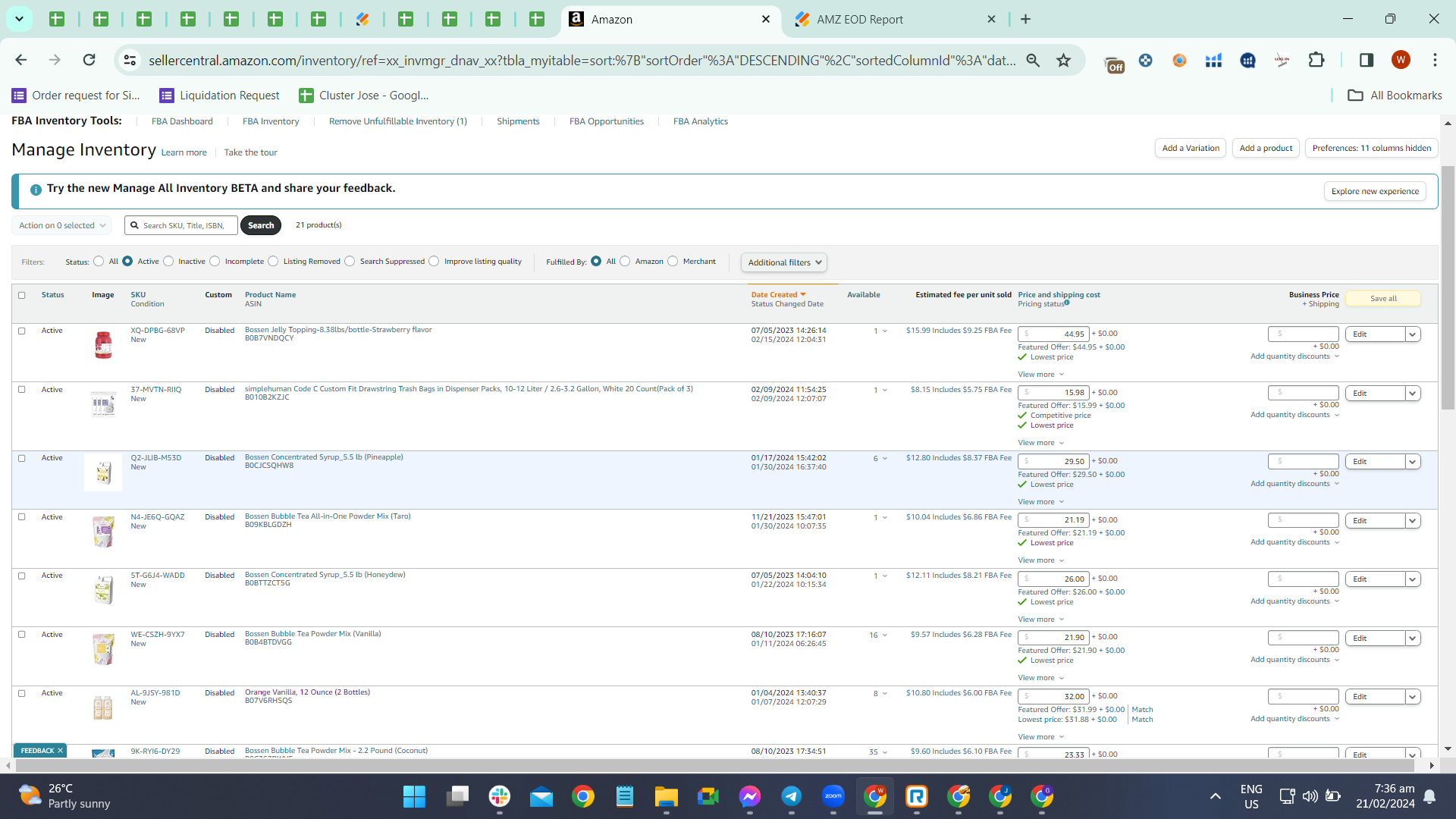Viewport: 1456px width, 819px height.
Task: Click the info icon in the BETA banner
Action: (x=36, y=190)
